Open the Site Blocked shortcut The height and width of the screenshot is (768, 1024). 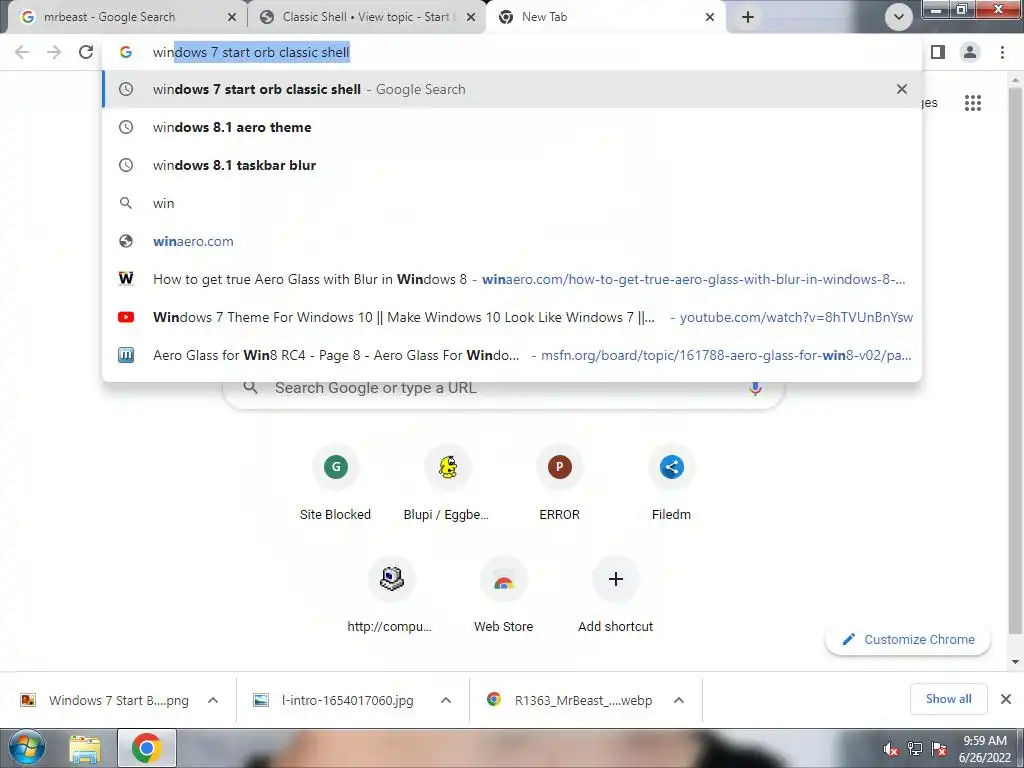pos(336,483)
